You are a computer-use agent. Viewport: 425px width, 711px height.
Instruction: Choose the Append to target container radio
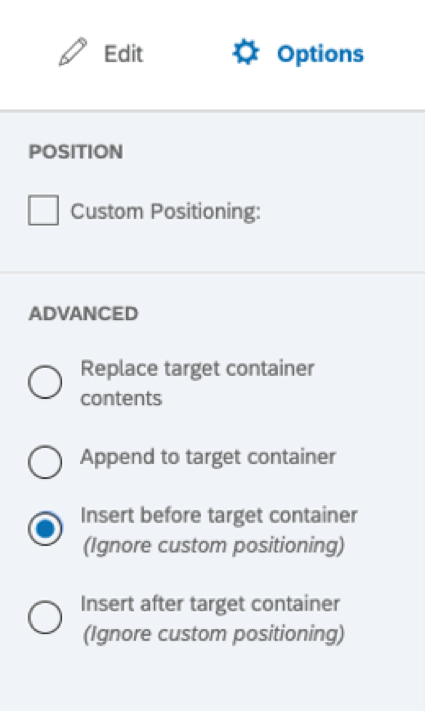[x=45, y=462]
